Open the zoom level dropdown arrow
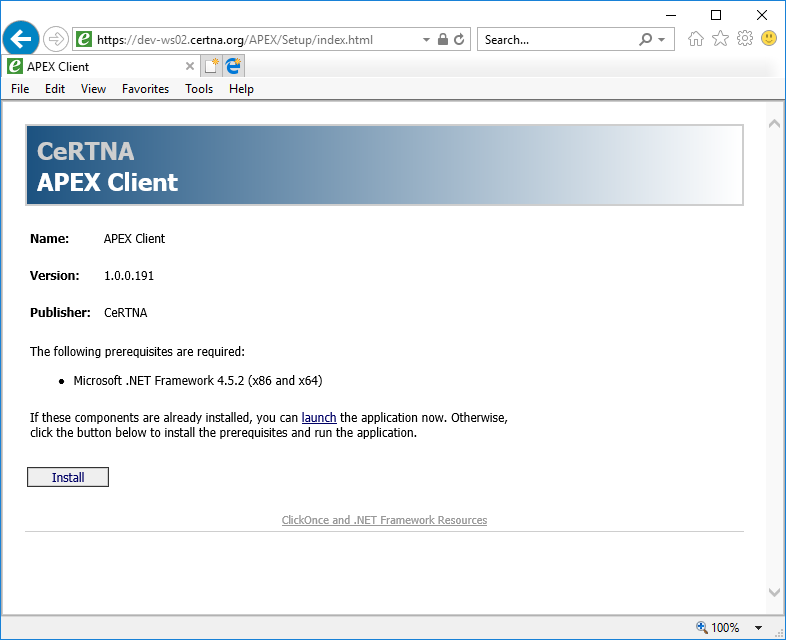This screenshot has height=640, width=786. point(758,628)
